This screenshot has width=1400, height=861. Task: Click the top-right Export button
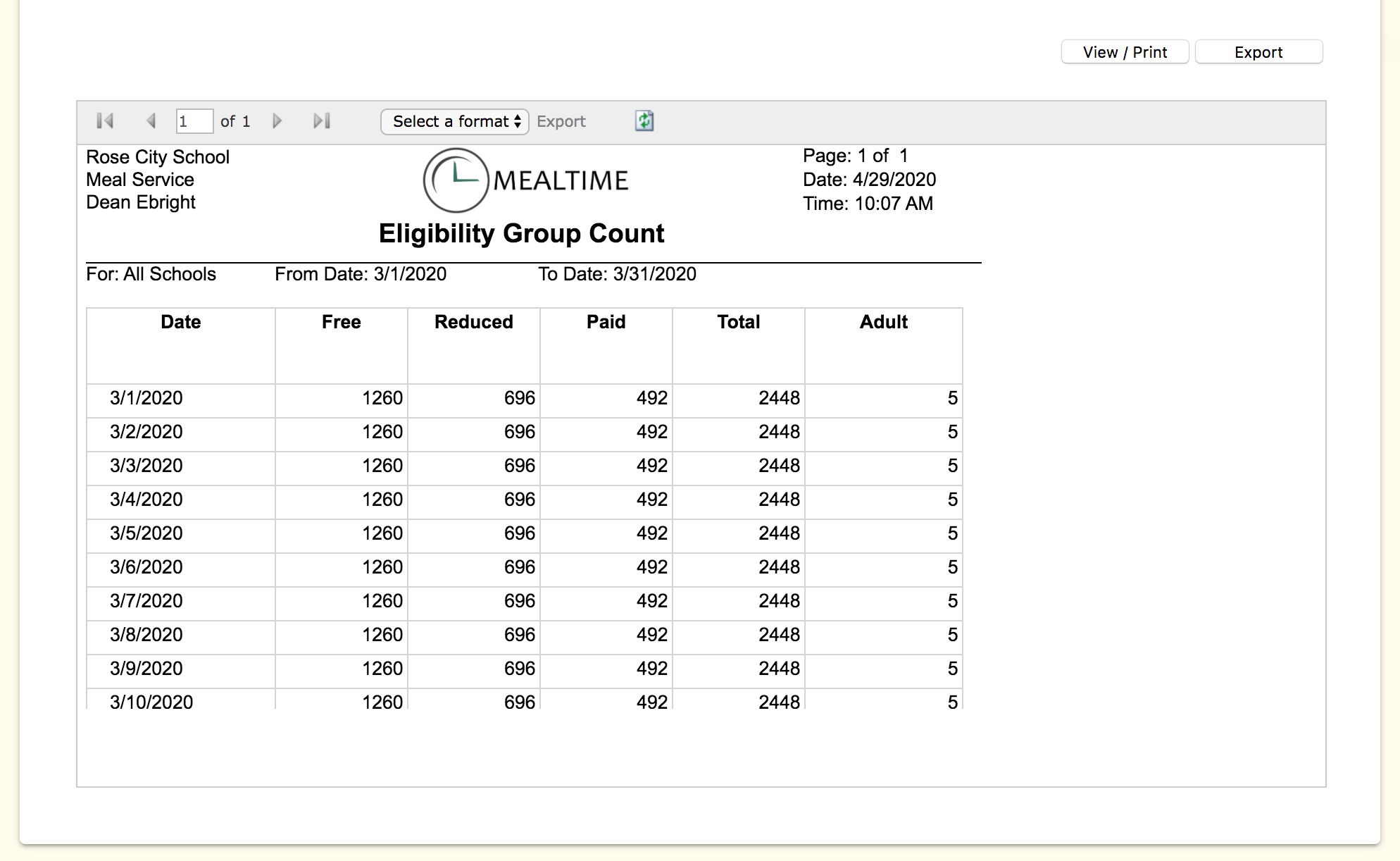[1258, 52]
